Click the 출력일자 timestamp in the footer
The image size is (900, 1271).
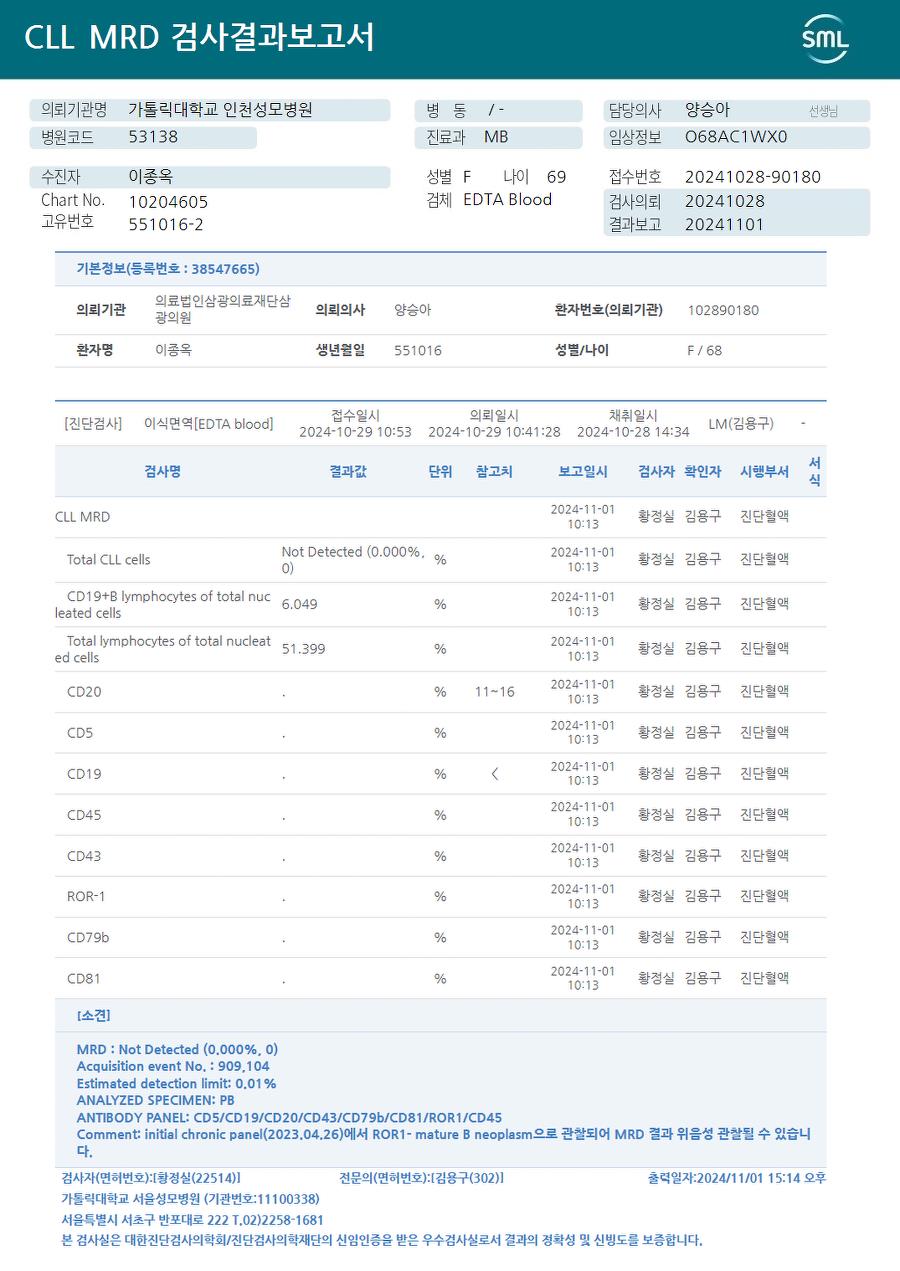coord(737,1179)
